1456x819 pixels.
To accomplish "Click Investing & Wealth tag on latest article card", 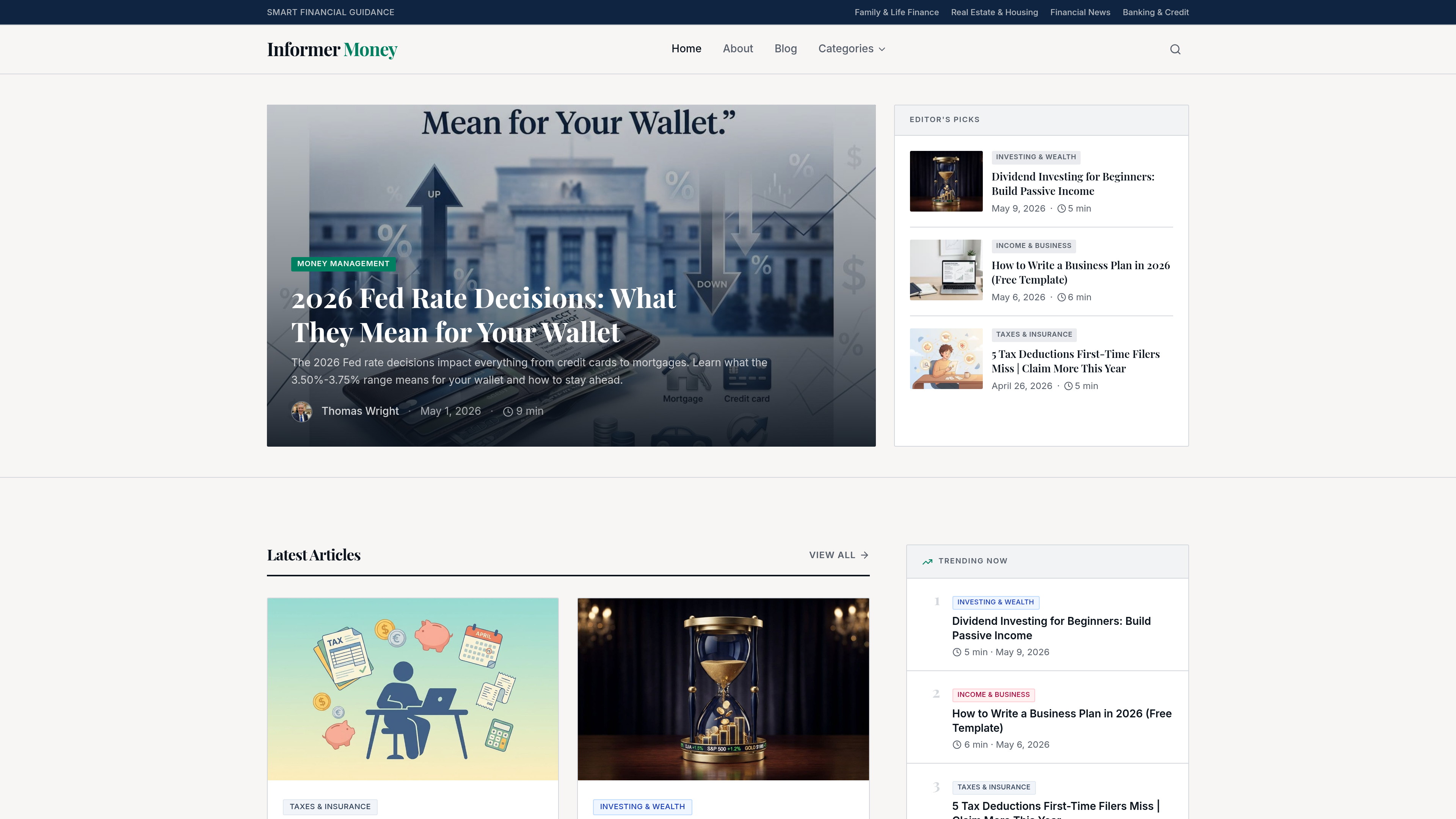I will point(642,807).
